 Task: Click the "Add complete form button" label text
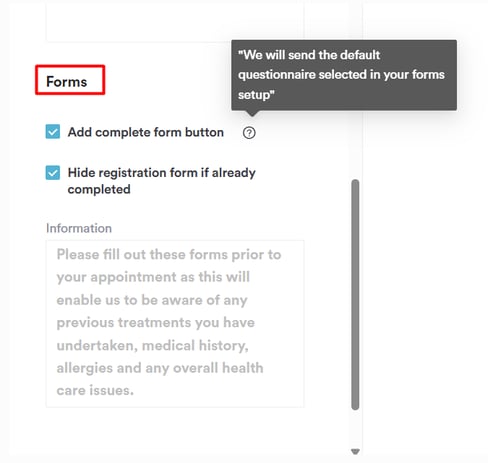[146, 132]
